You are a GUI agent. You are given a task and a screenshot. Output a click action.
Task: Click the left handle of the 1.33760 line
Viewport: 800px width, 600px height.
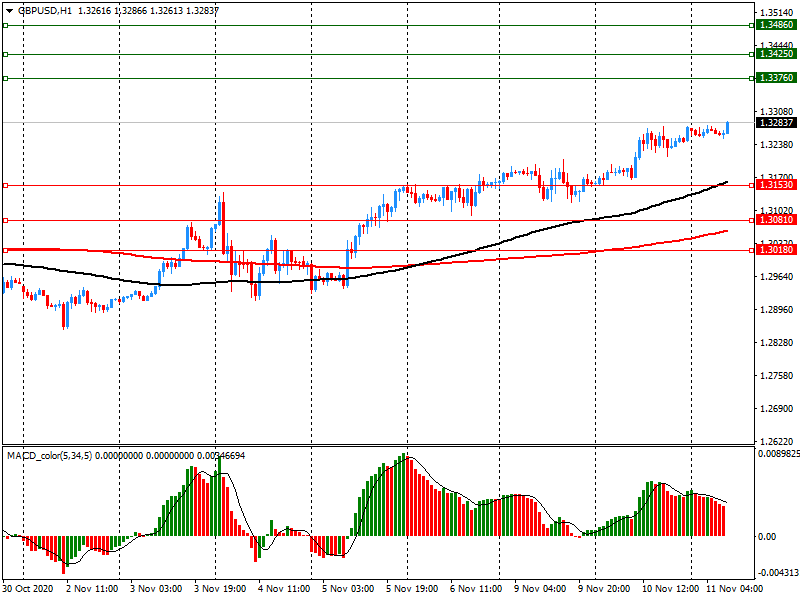point(5,78)
